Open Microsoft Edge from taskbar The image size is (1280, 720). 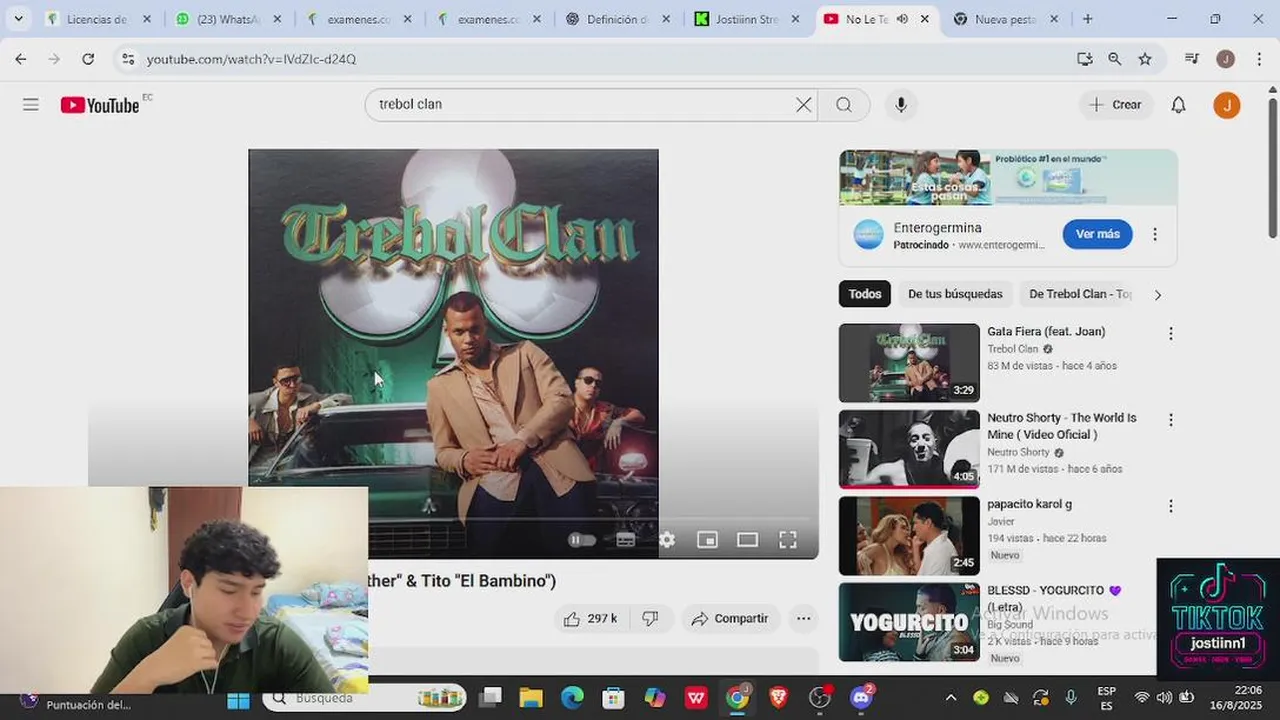click(x=572, y=698)
